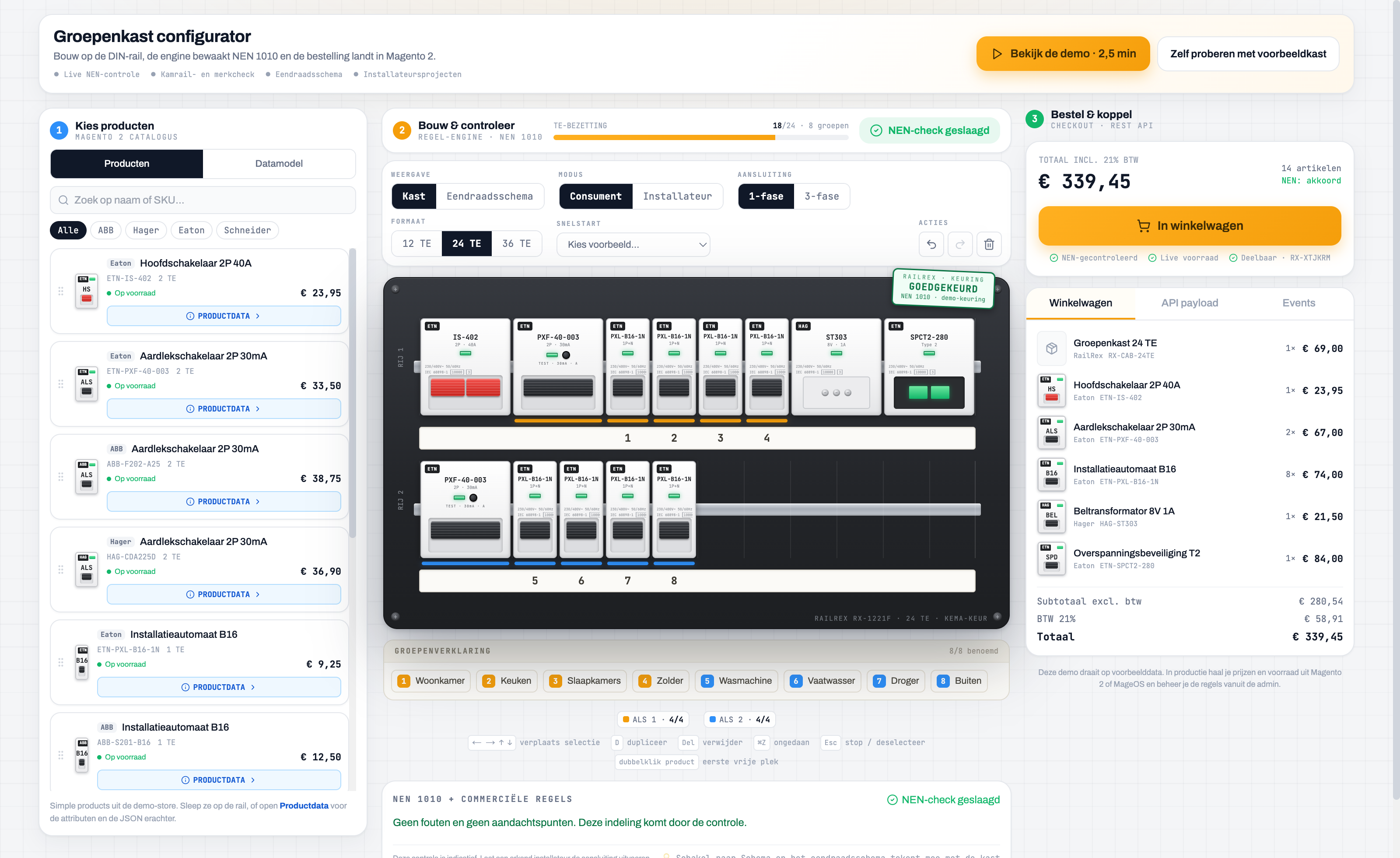Screen dimensions: 1400x858
Task: Click the check icon in the NEN-check geslaagd badge
Action: [876, 131]
